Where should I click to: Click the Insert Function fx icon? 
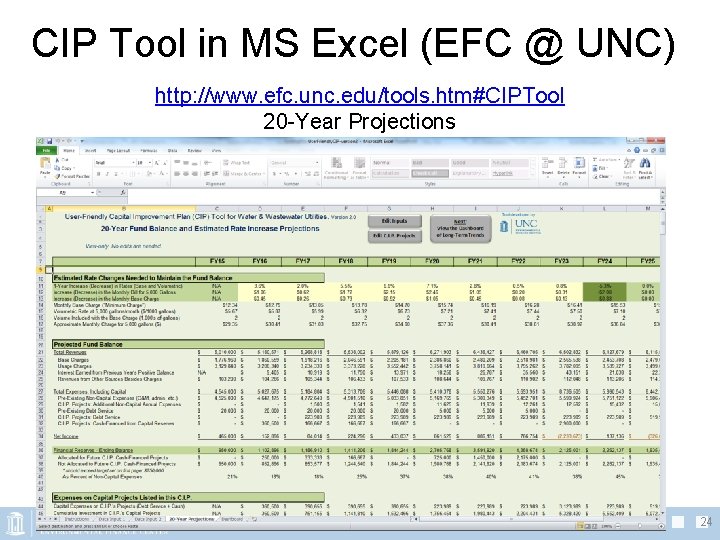(x=123, y=192)
